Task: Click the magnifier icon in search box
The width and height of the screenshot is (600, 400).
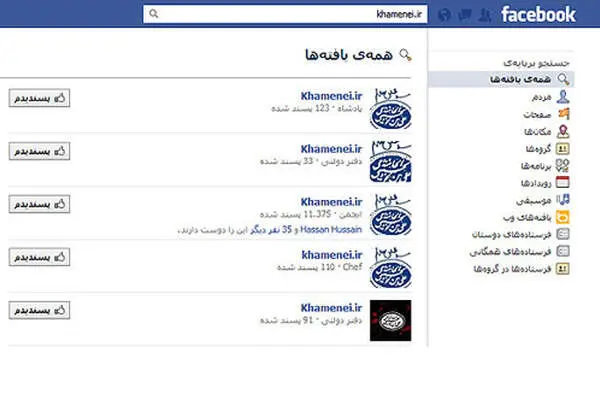Action: tap(154, 14)
